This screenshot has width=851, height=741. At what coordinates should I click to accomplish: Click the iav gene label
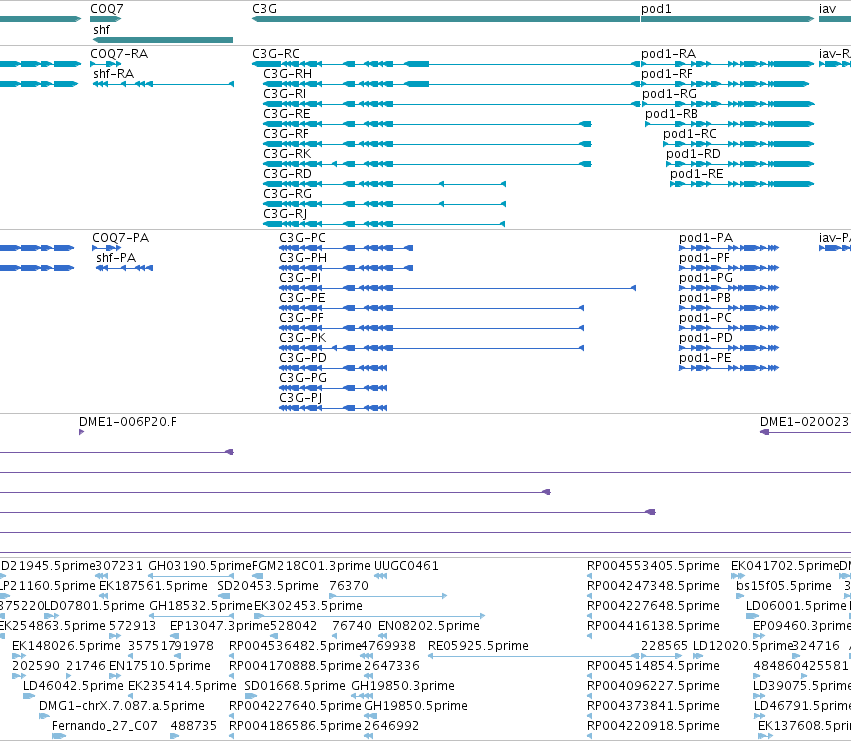(827, 9)
